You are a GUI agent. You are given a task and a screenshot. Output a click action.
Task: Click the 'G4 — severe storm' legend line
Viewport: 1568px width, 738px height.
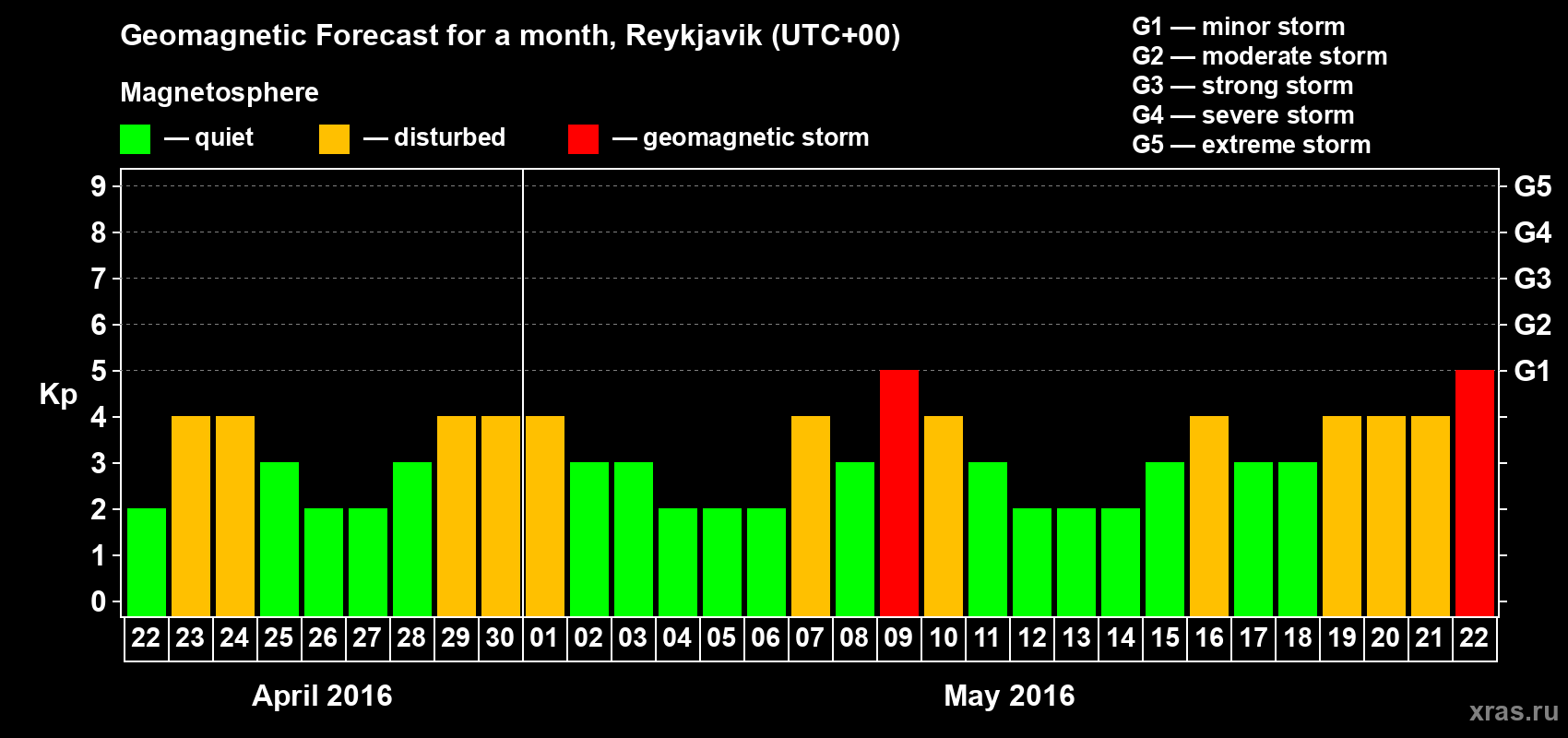tap(1243, 115)
